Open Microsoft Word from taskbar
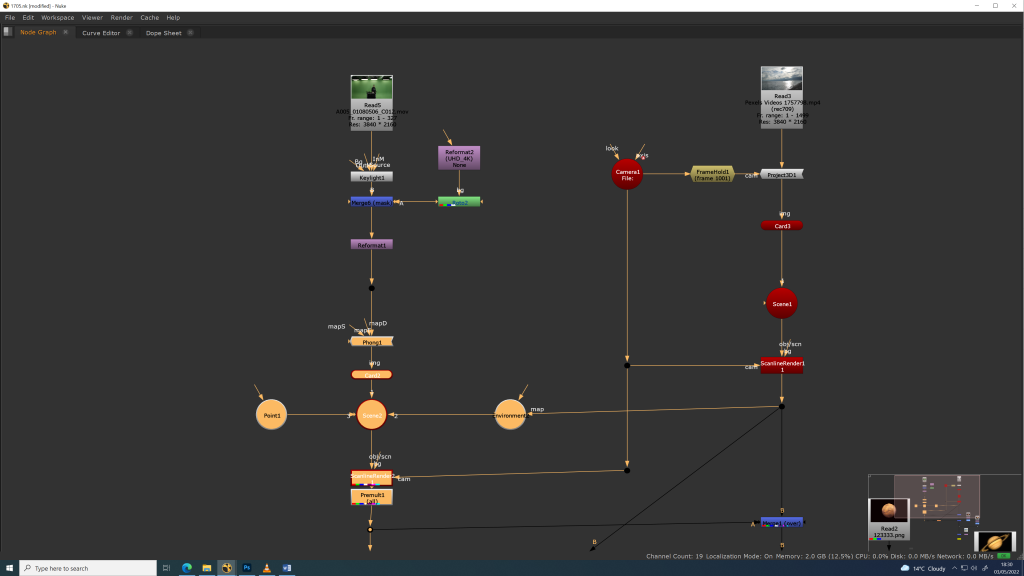1024x576 pixels. click(287, 568)
